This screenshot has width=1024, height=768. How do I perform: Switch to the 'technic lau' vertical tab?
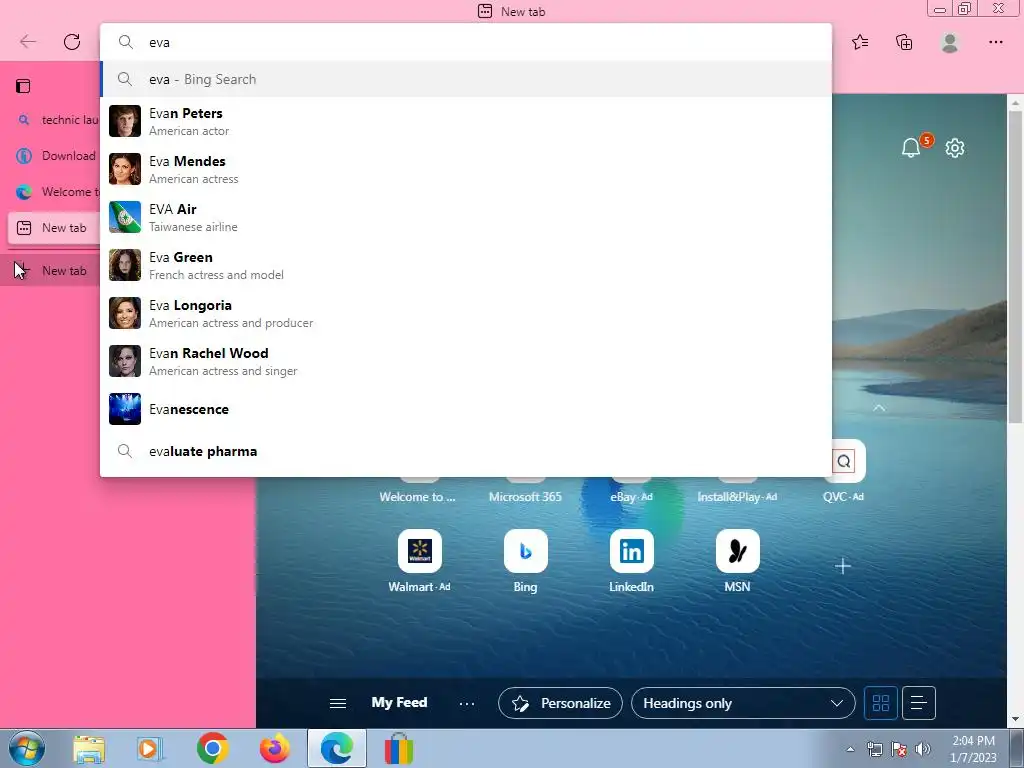pos(55,120)
